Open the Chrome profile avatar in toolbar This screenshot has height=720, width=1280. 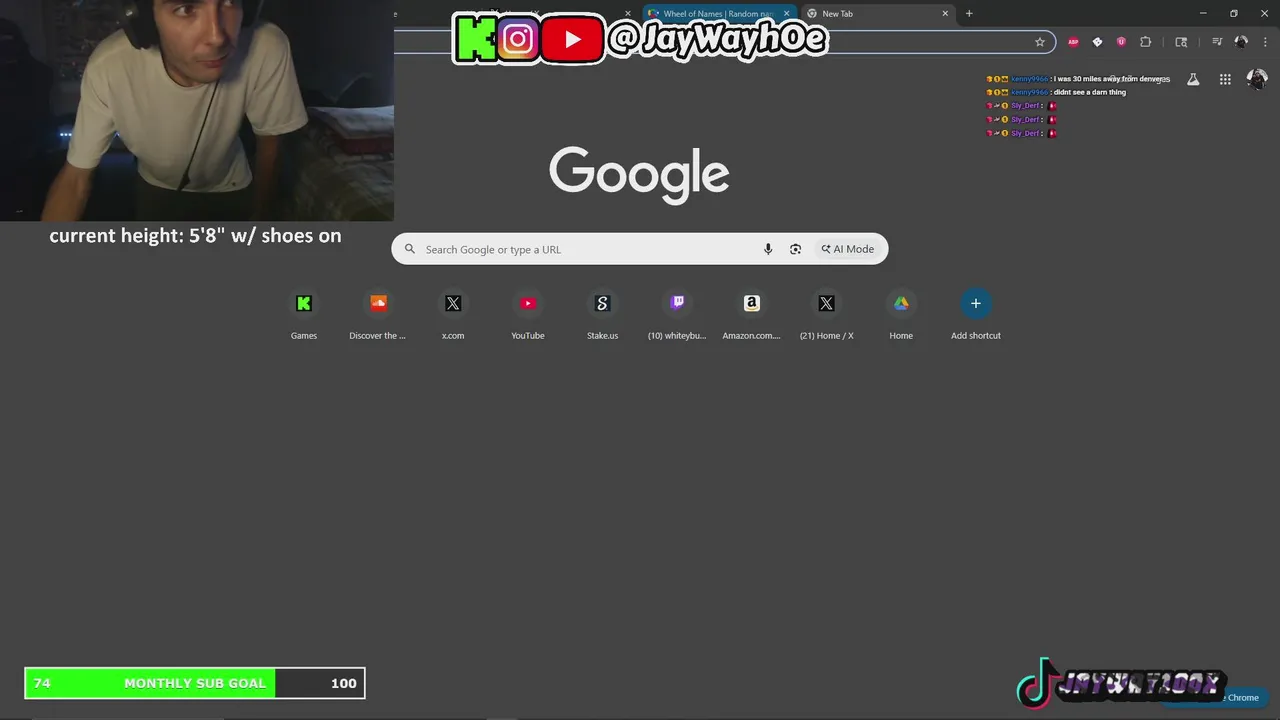(x=1241, y=42)
